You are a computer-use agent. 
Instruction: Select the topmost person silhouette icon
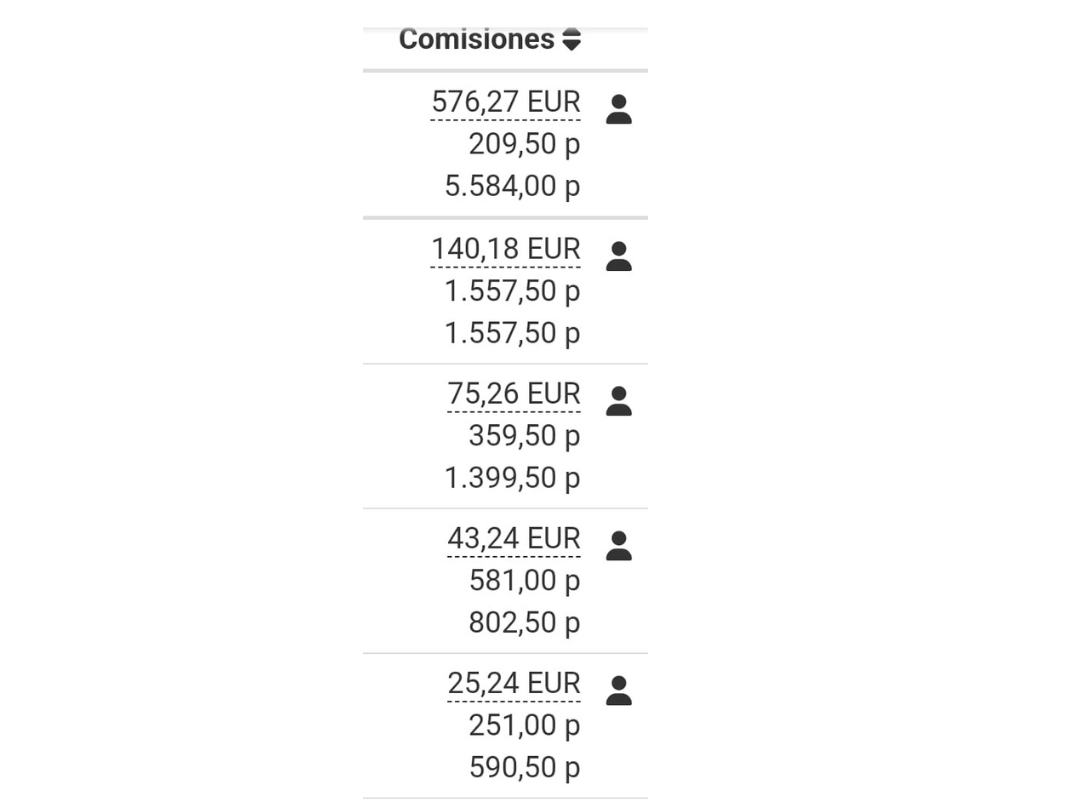[x=620, y=108]
